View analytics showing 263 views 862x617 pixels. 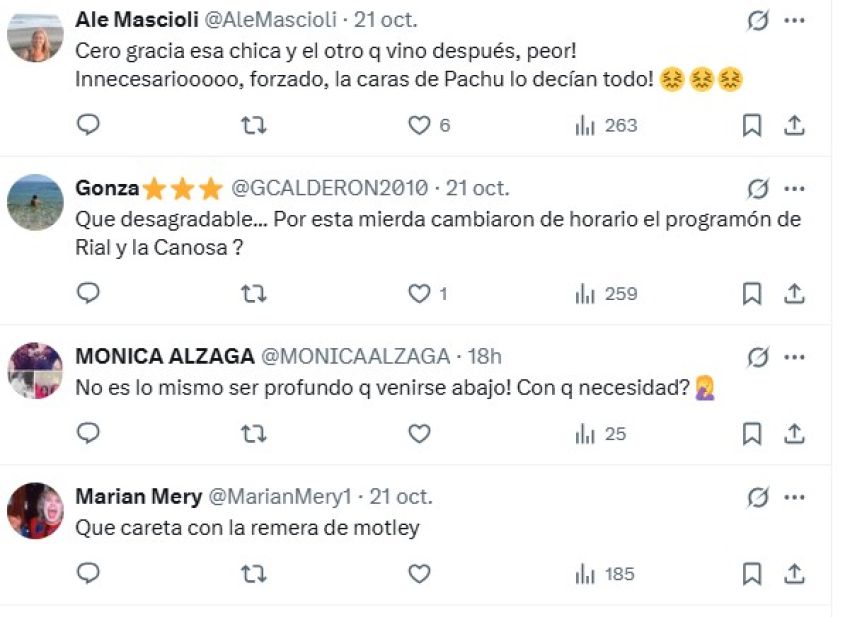(606, 125)
